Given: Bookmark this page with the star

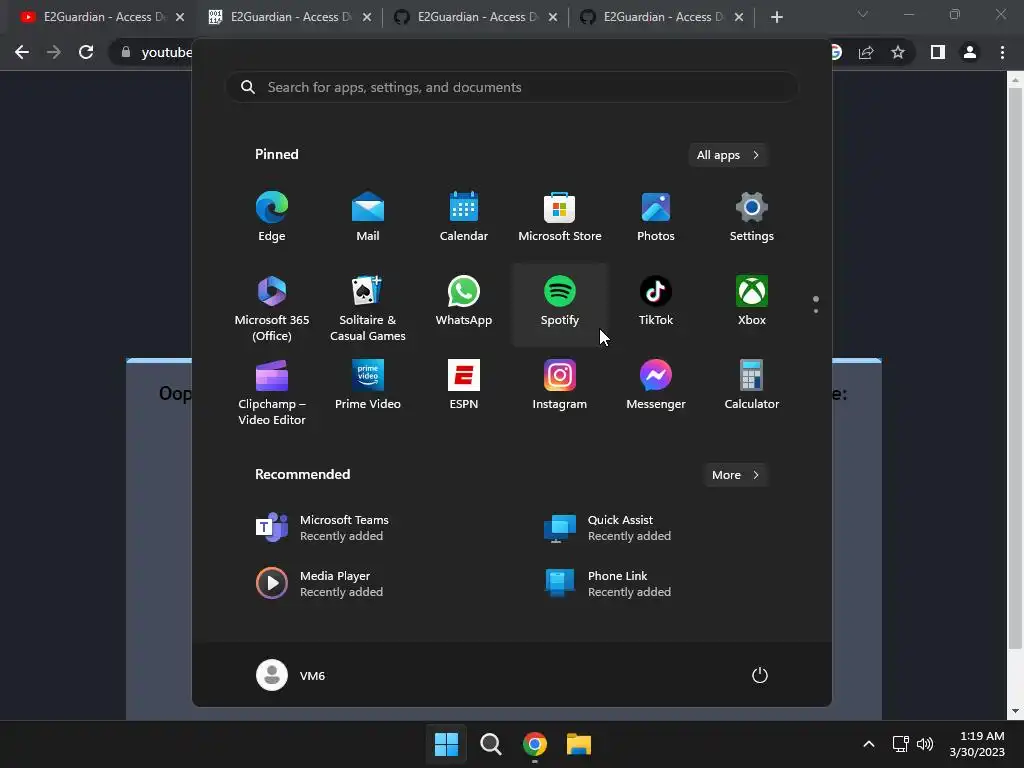Looking at the screenshot, I should click(898, 52).
